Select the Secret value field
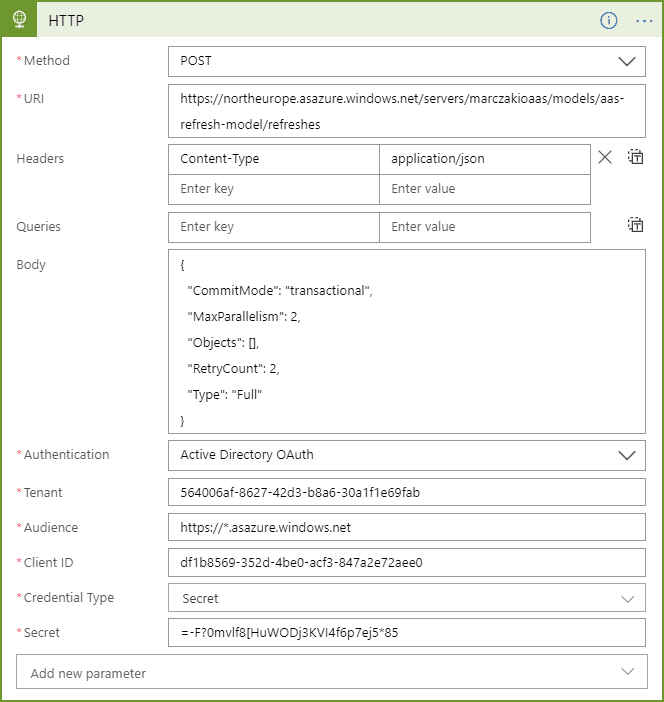664x702 pixels. click(x=407, y=633)
